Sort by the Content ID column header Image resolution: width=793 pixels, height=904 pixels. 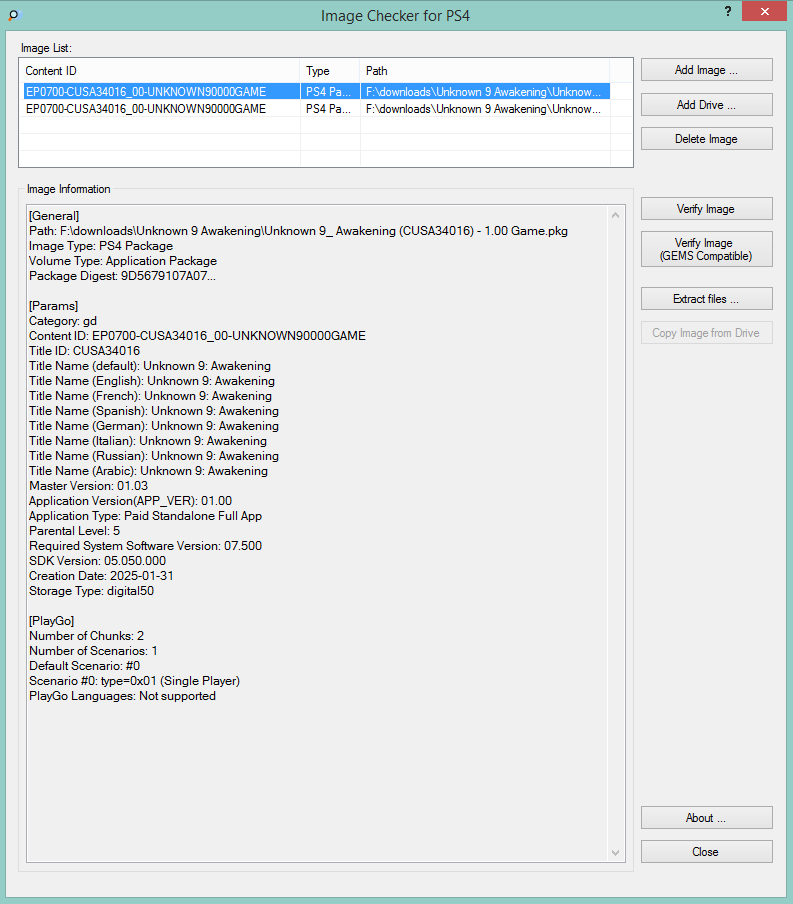[x=160, y=71]
